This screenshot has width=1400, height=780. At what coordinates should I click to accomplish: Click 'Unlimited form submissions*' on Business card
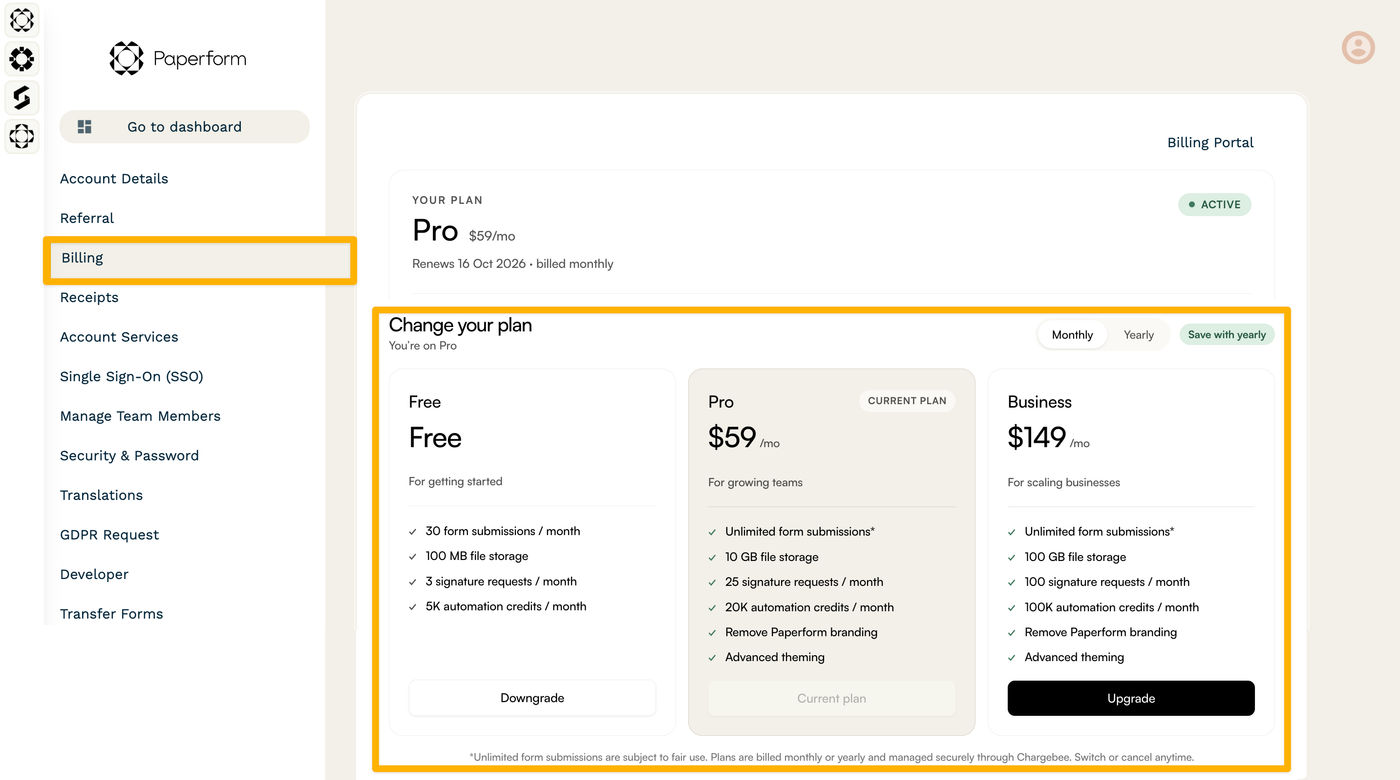1100,532
